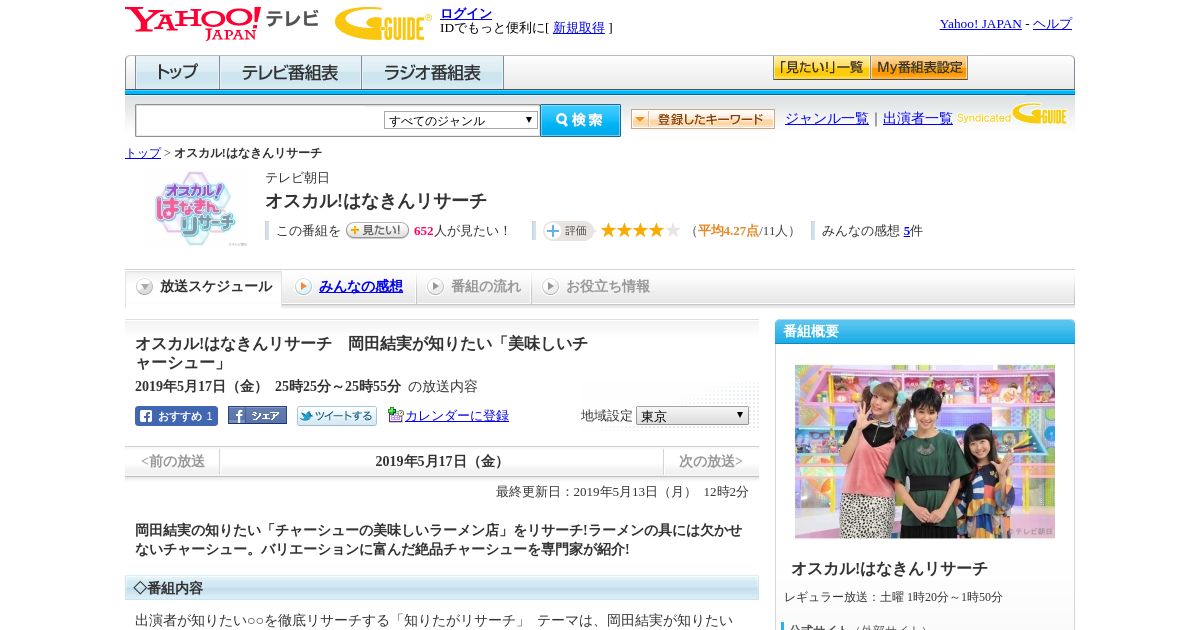Open the 新規取得 registration link
The height and width of the screenshot is (630, 1200).
pyautogui.click(x=579, y=28)
